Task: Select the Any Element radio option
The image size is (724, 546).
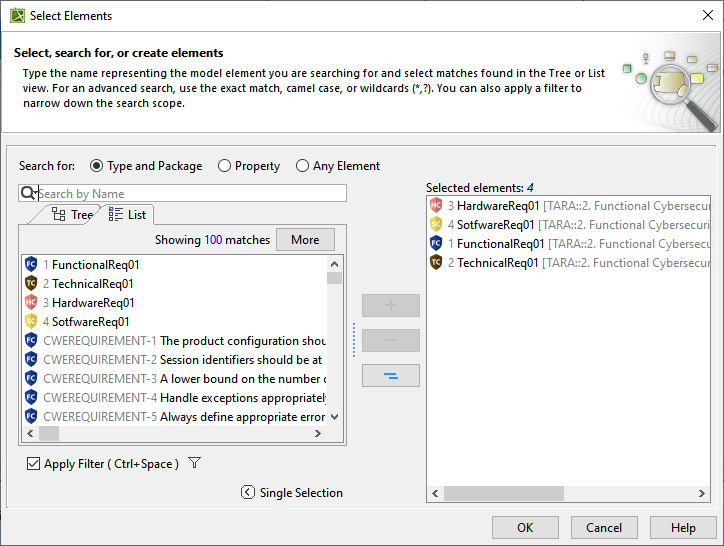Action: tap(303, 166)
